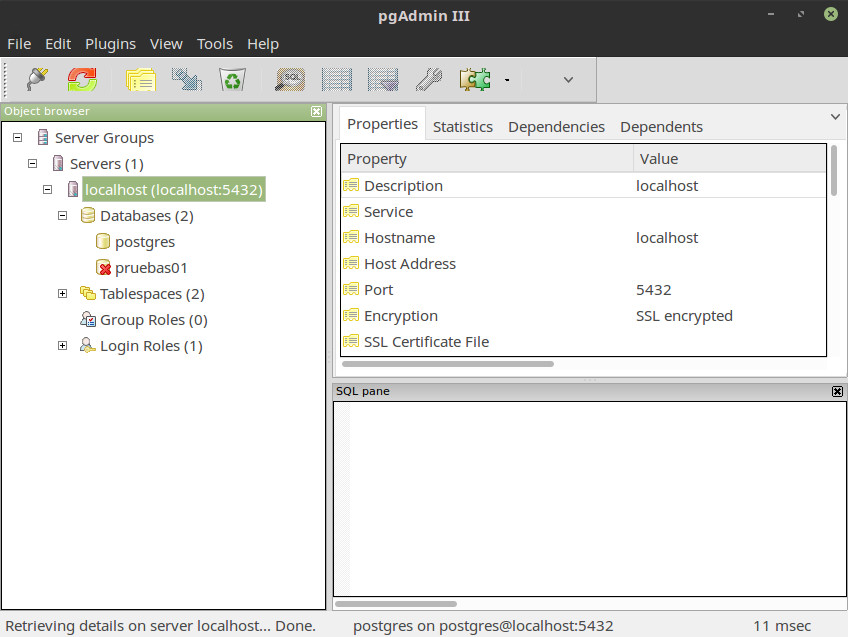
Task: Select the Hostname property row
Action: tap(584, 237)
